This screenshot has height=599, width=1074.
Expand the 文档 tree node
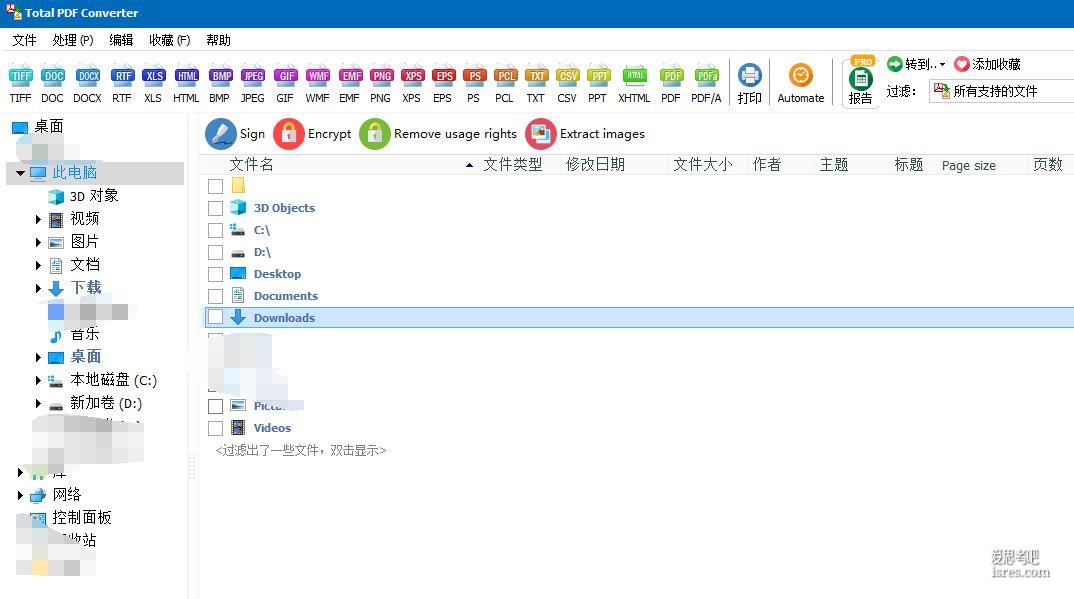[x=38, y=265]
